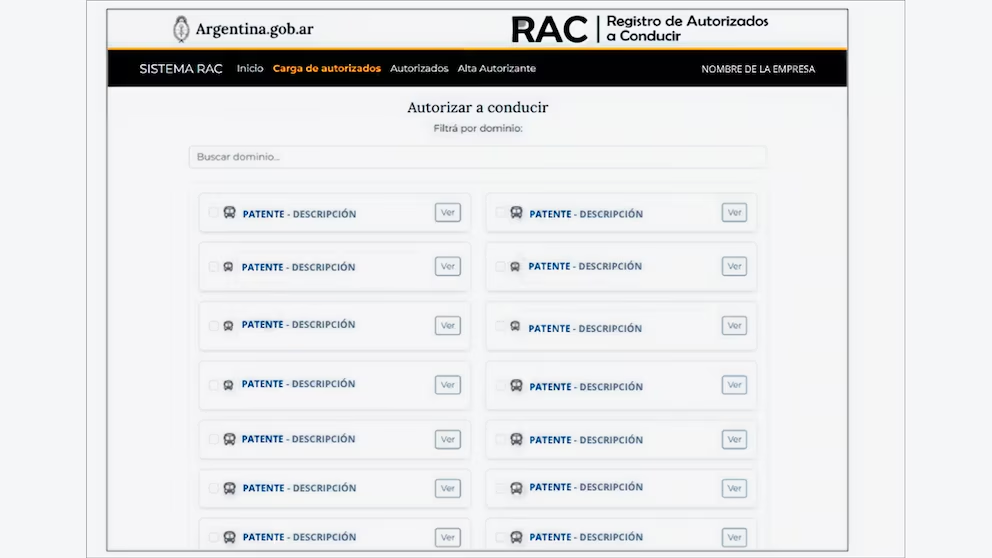Click the RAC Registro de Autorizados logo
Screen dimensions: 992x558
click(640, 29)
